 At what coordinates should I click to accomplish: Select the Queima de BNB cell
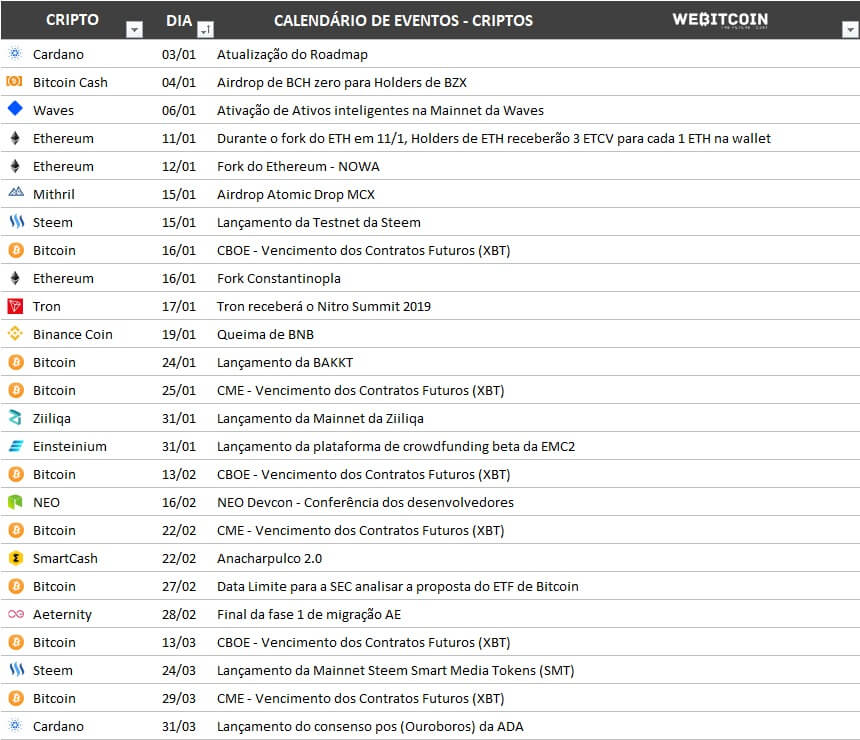265,334
